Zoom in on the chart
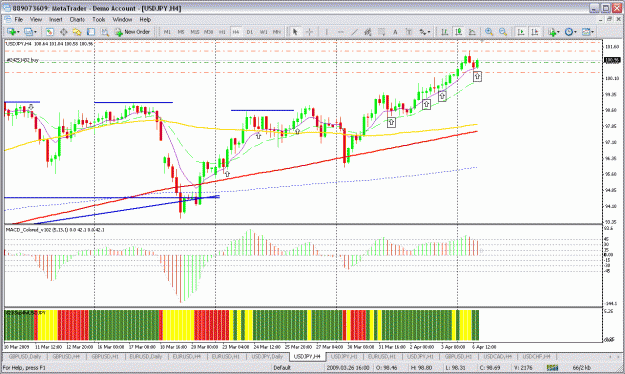The width and height of the screenshot is (625, 374). (489, 32)
